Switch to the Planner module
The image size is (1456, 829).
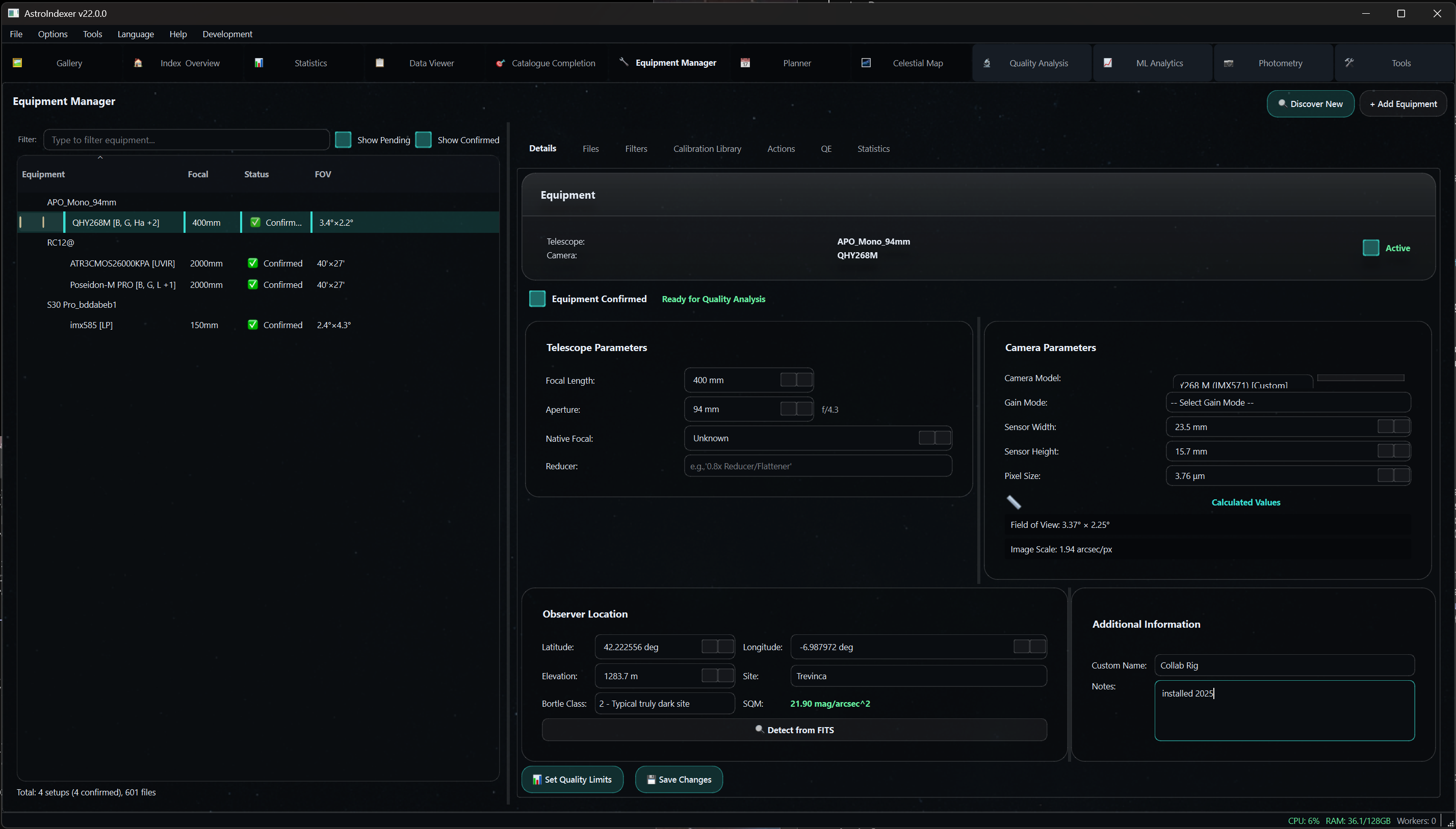[796, 63]
